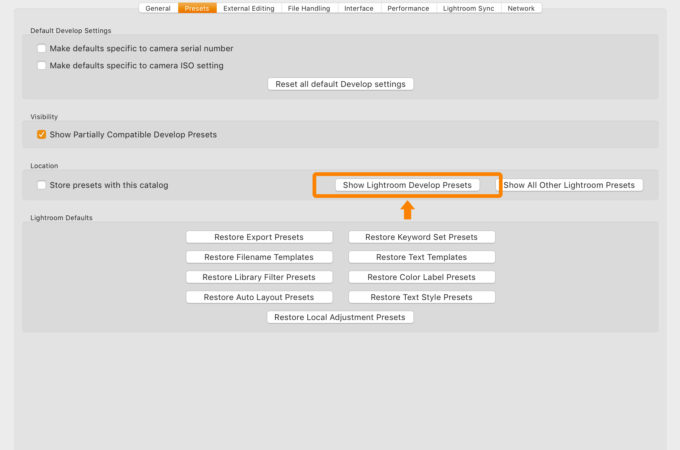Open the External Editing tab
Screen dimensions: 680x450
point(249,8)
